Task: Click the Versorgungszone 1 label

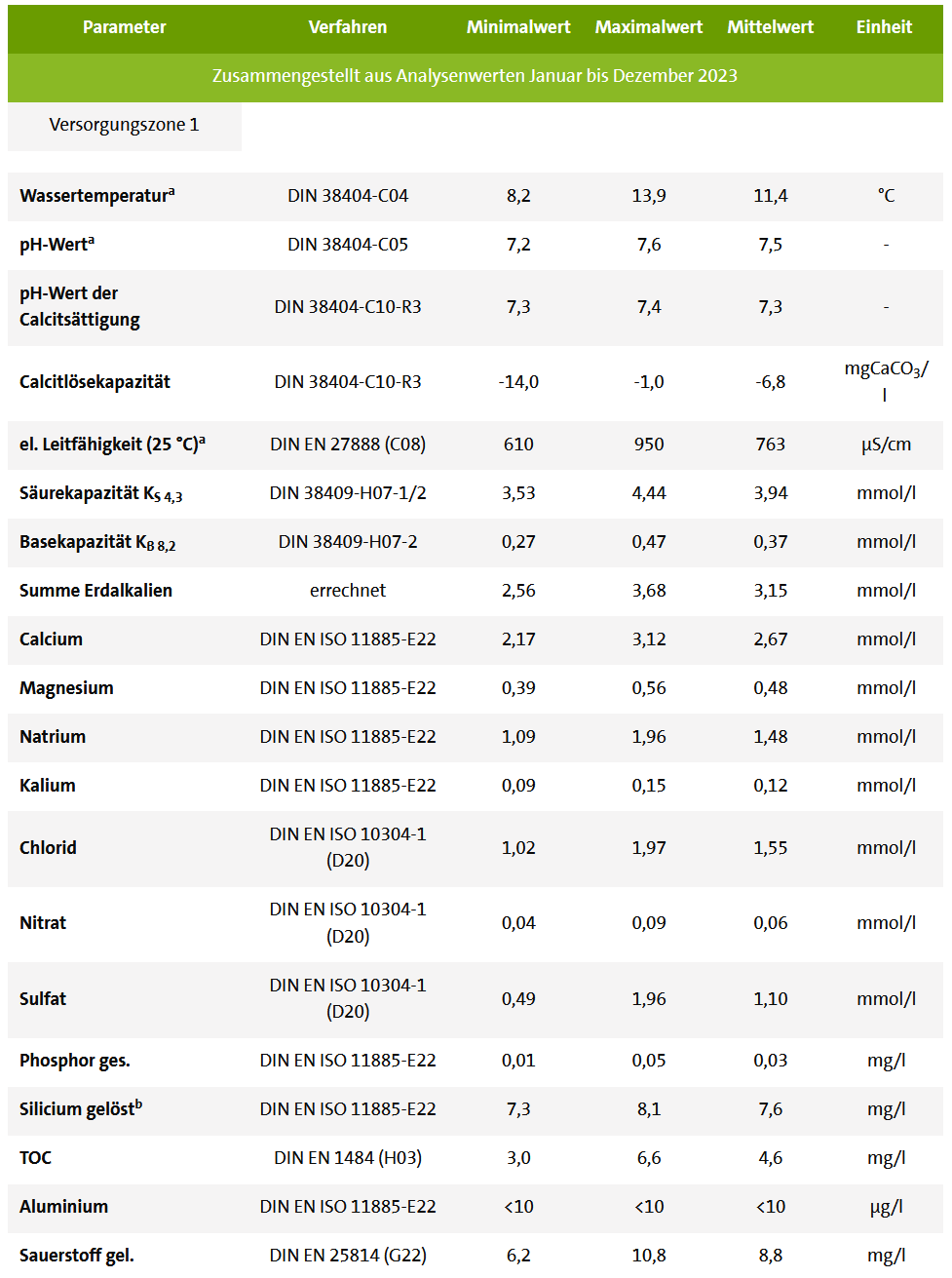Action: pos(124,125)
